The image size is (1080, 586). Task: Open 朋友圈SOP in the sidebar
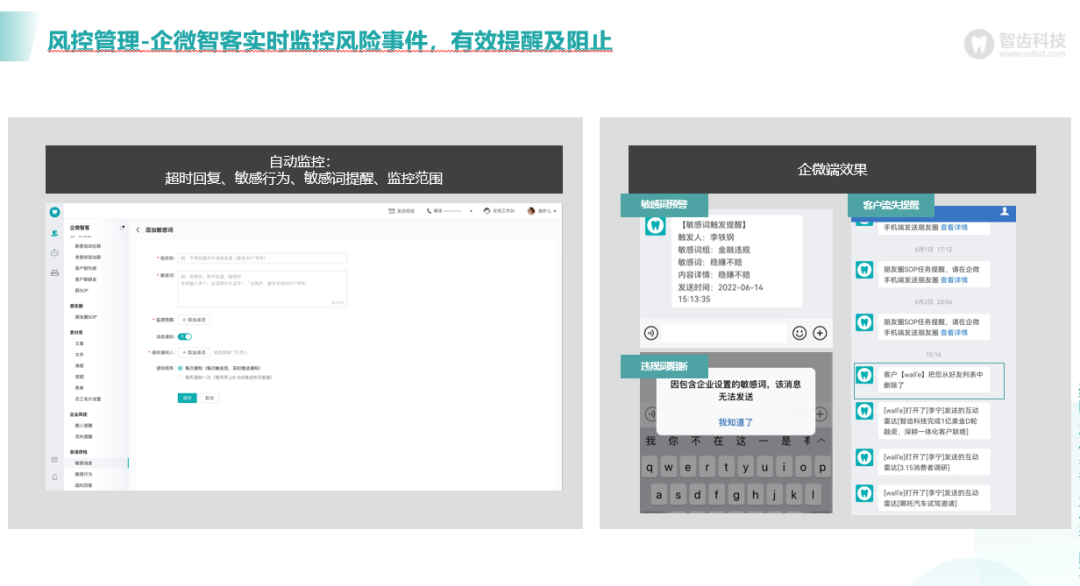(x=86, y=317)
